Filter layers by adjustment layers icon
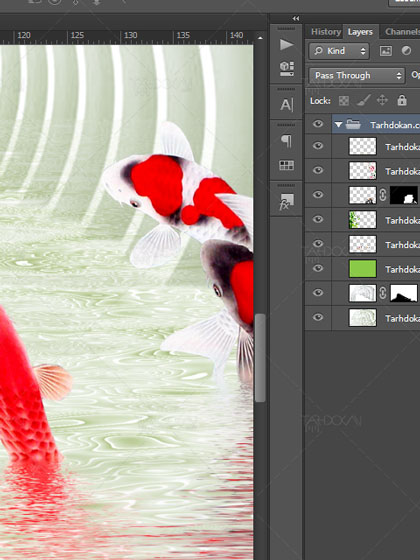This screenshot has height=560, width=420. pyautogui.click(x=406, y=51)
